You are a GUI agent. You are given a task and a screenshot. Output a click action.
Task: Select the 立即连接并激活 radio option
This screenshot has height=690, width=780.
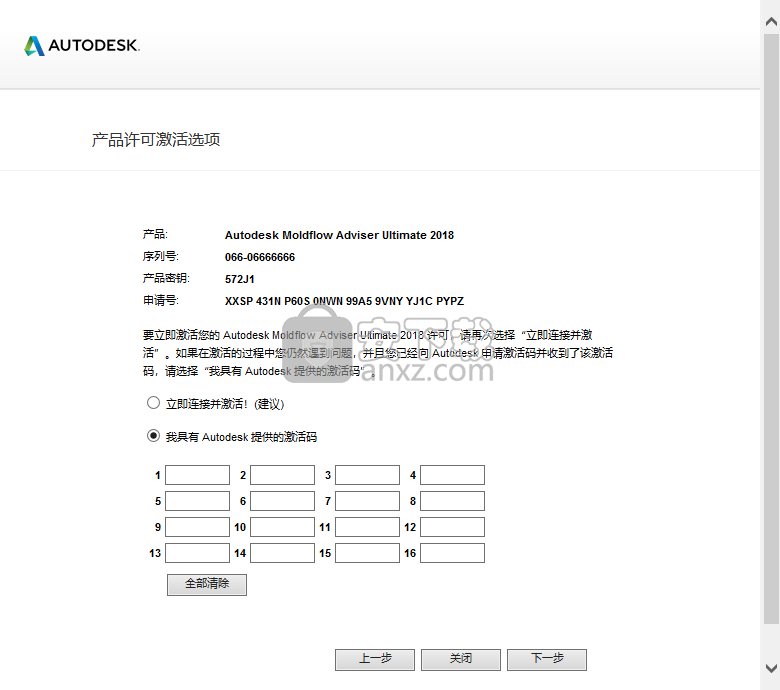[153, 403]
